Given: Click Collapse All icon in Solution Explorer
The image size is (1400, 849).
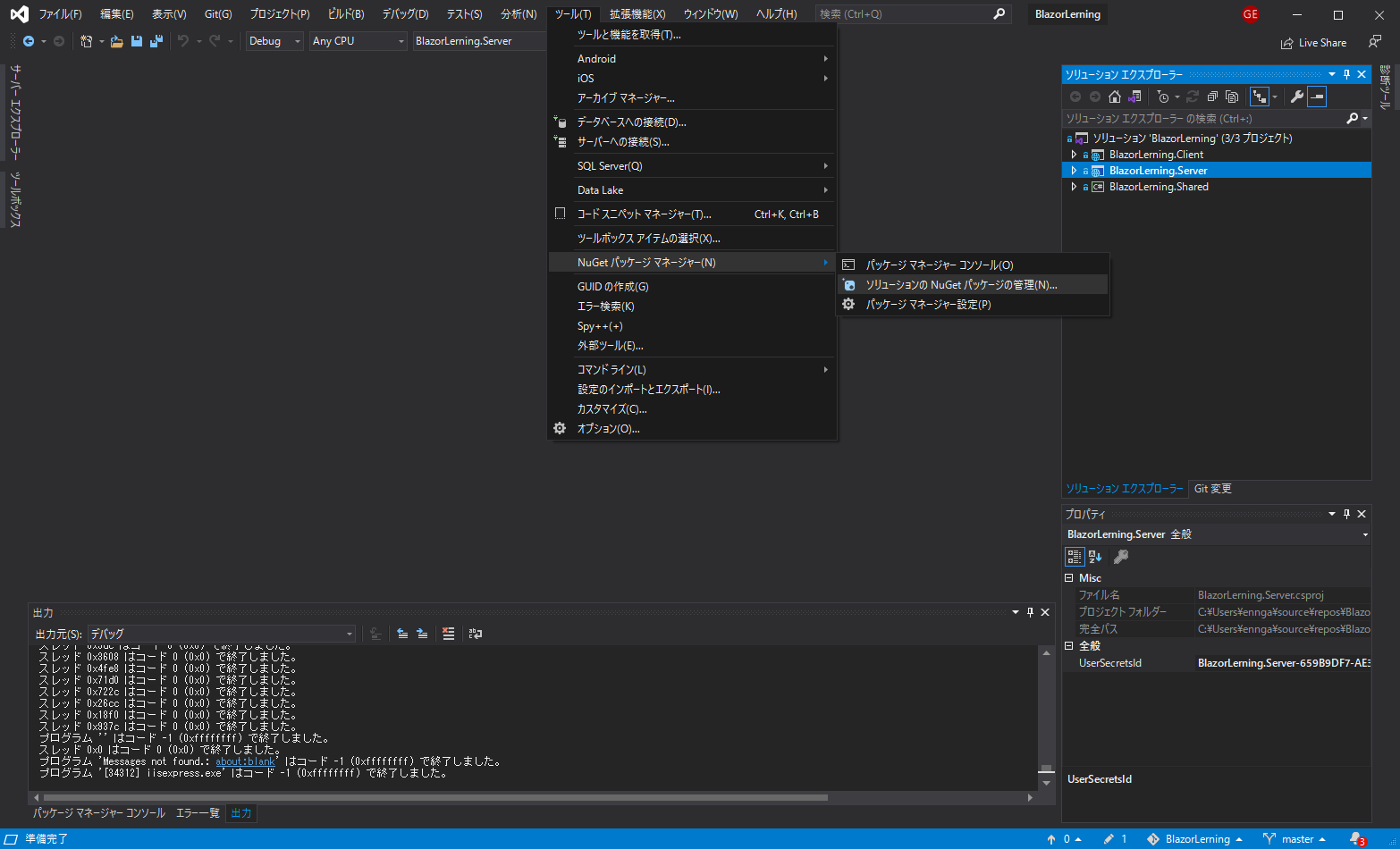Looking at the screenshot, I should coord(1212,97).
